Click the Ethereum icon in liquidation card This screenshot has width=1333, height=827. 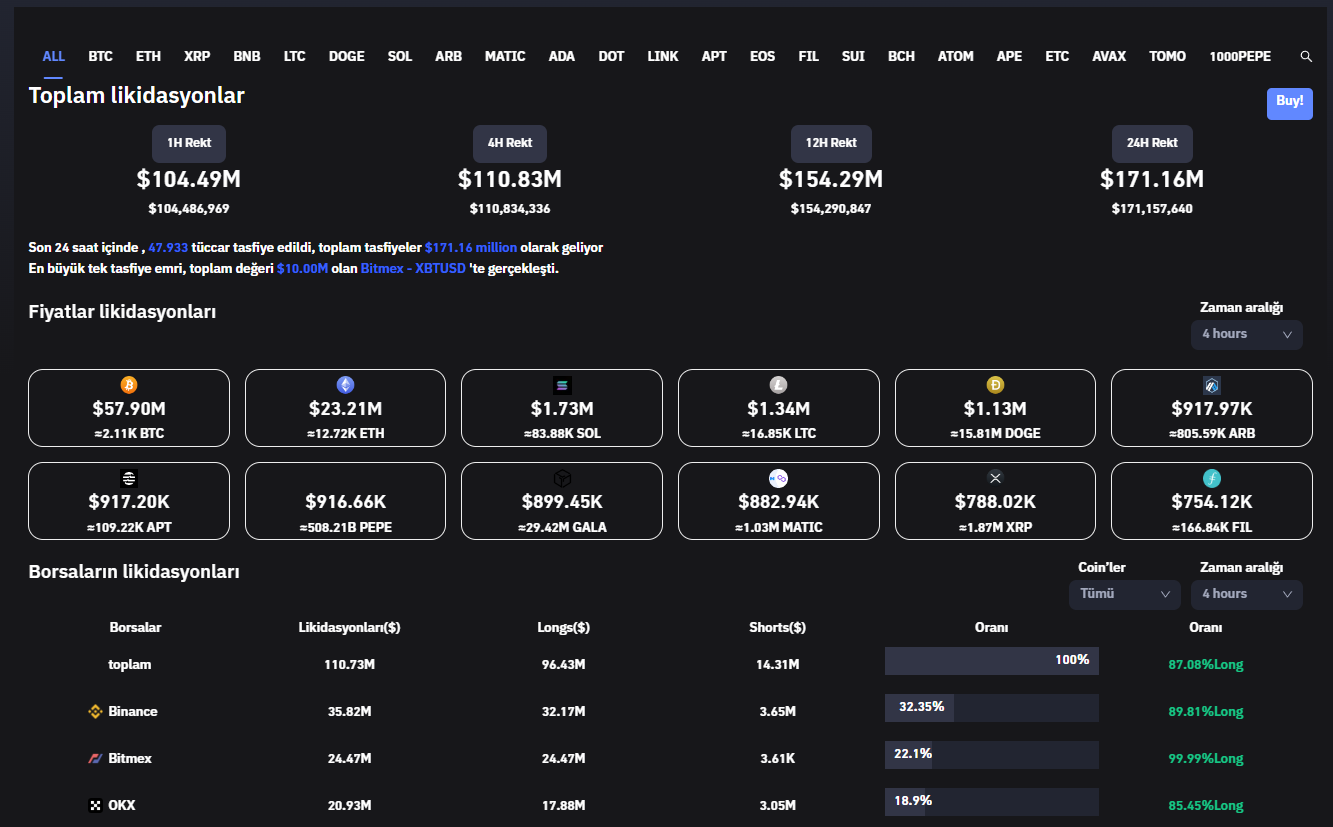[x=345, y=385]
